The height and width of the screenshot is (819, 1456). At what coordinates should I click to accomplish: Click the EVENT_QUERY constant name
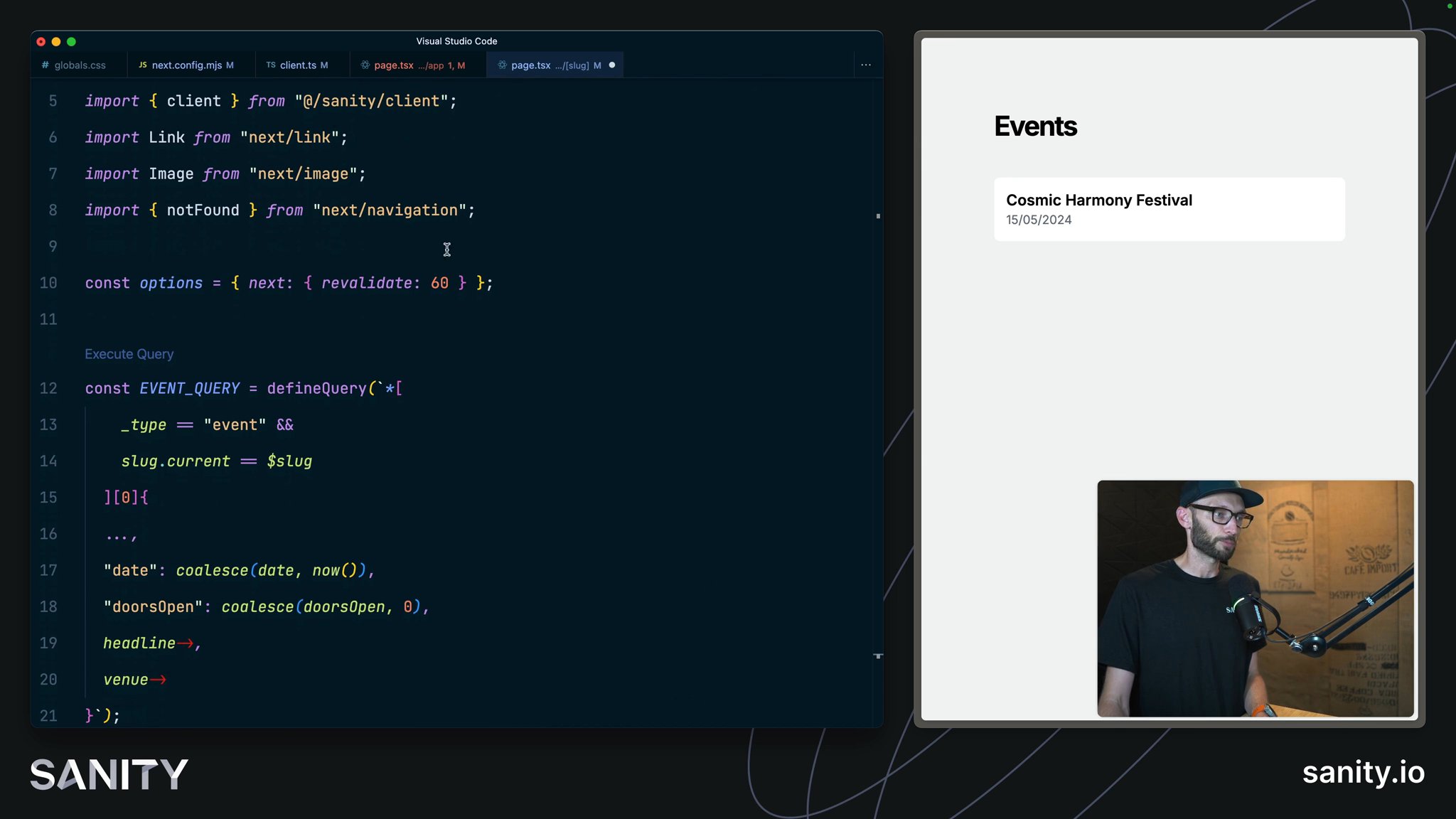click(x=190, y=389)
